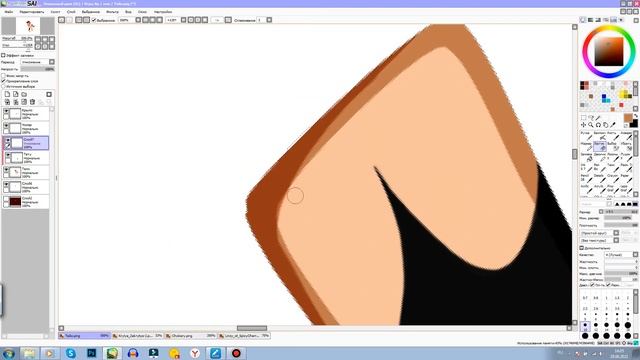Viewport: 640px width, 360px height.
Task: Open the headphones app in taskbar
Action: [133, 353]
